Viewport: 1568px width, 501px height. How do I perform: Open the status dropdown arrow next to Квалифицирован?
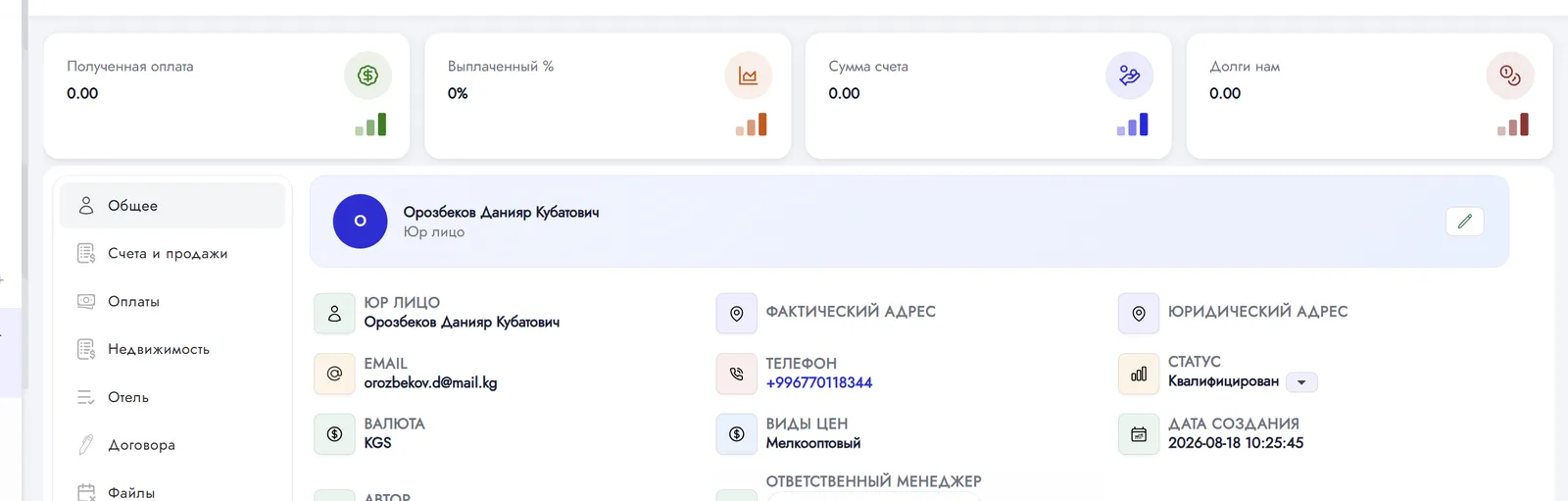(x=1301, y=382)
